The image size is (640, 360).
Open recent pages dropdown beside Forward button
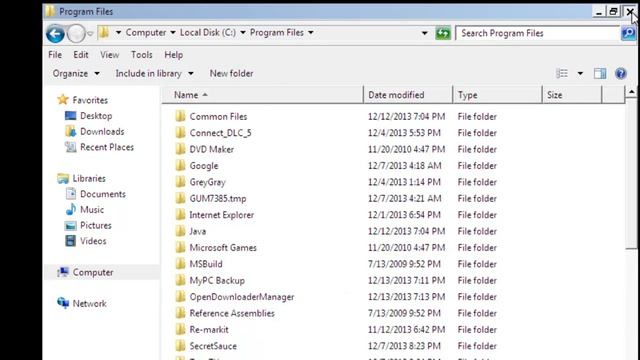tap(90, 33)
